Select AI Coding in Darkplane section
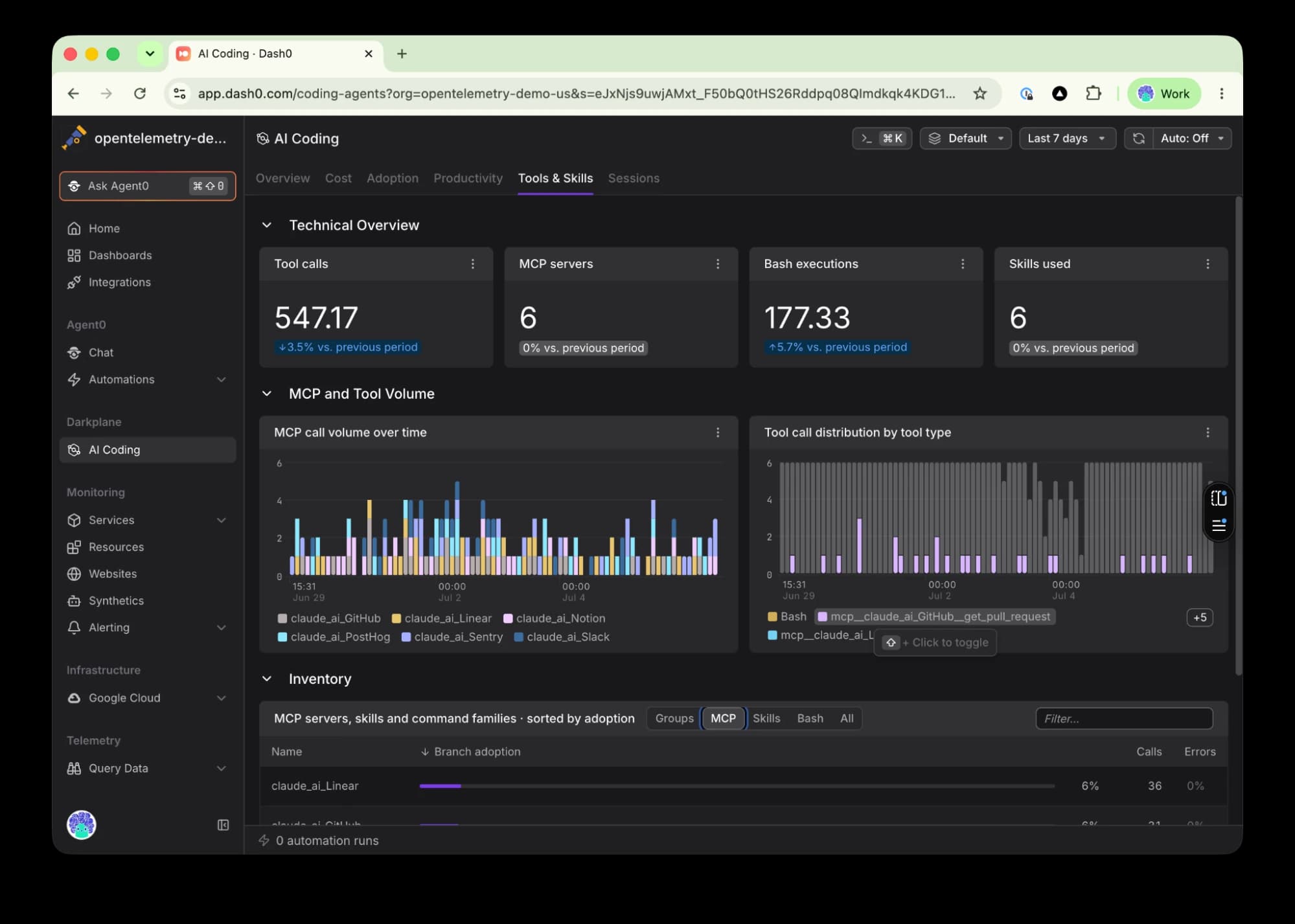 point(147,450)
